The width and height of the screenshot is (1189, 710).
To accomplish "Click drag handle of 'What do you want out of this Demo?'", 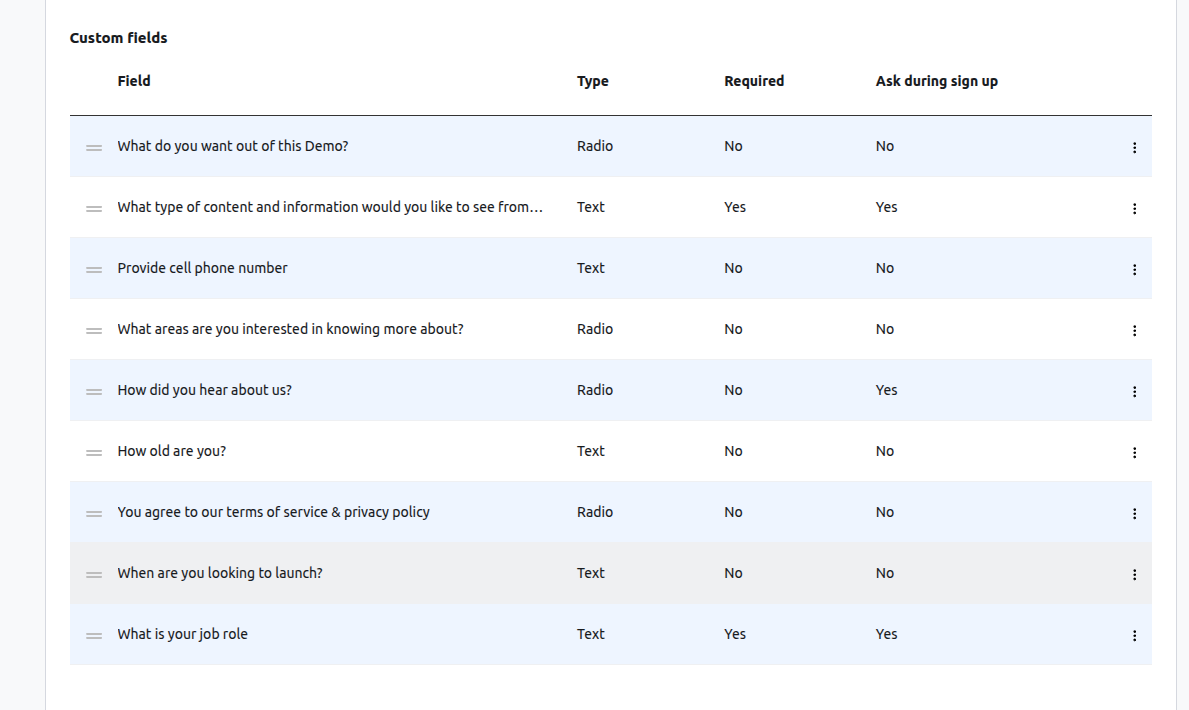I will pyautogui.click(x=94, y=148).
